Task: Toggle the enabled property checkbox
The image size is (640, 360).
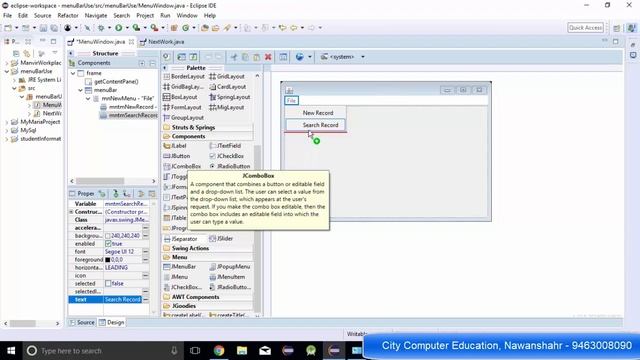Action: click(x=108, y=244)
